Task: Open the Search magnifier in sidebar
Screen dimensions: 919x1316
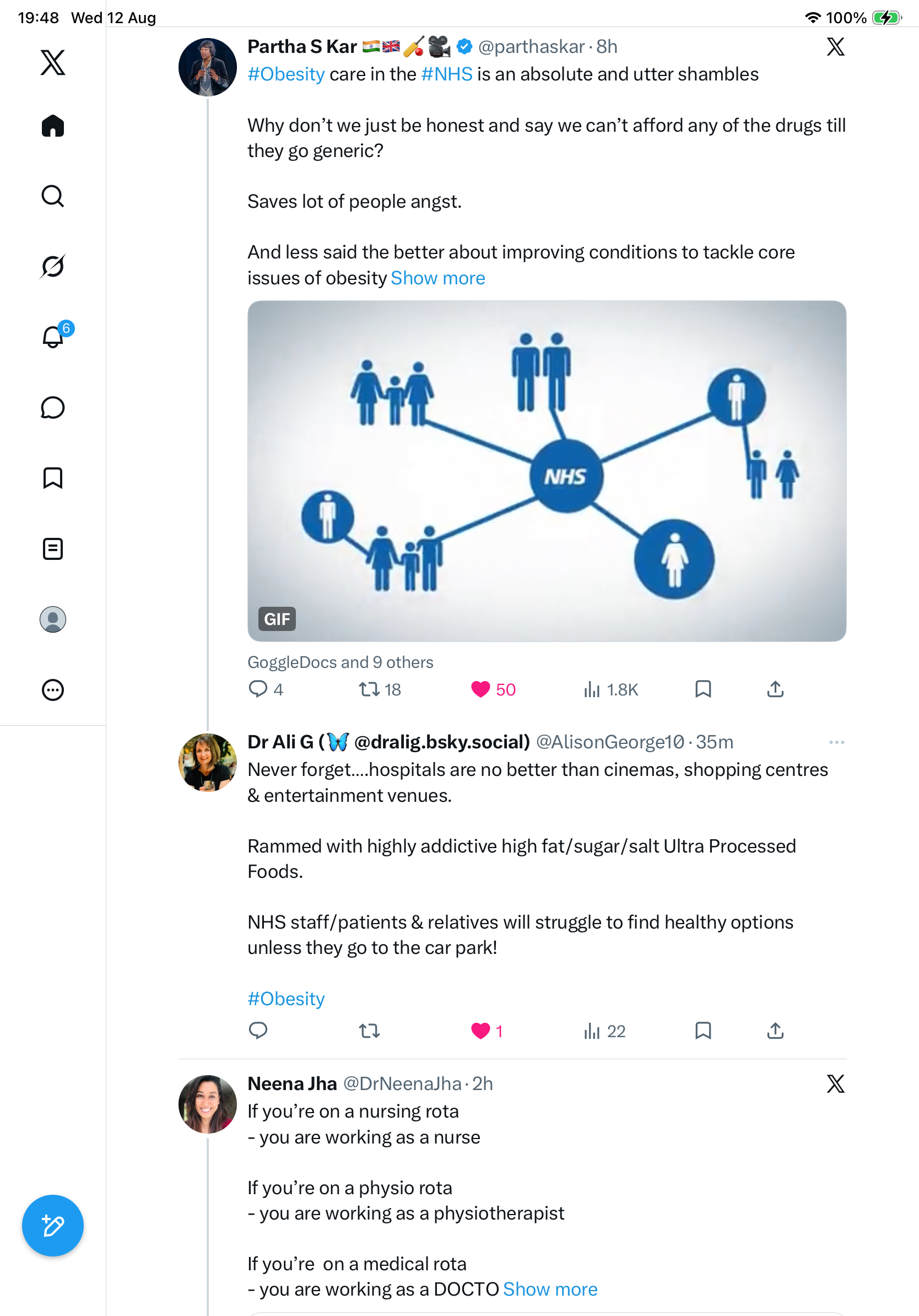Action: point(53,196)
